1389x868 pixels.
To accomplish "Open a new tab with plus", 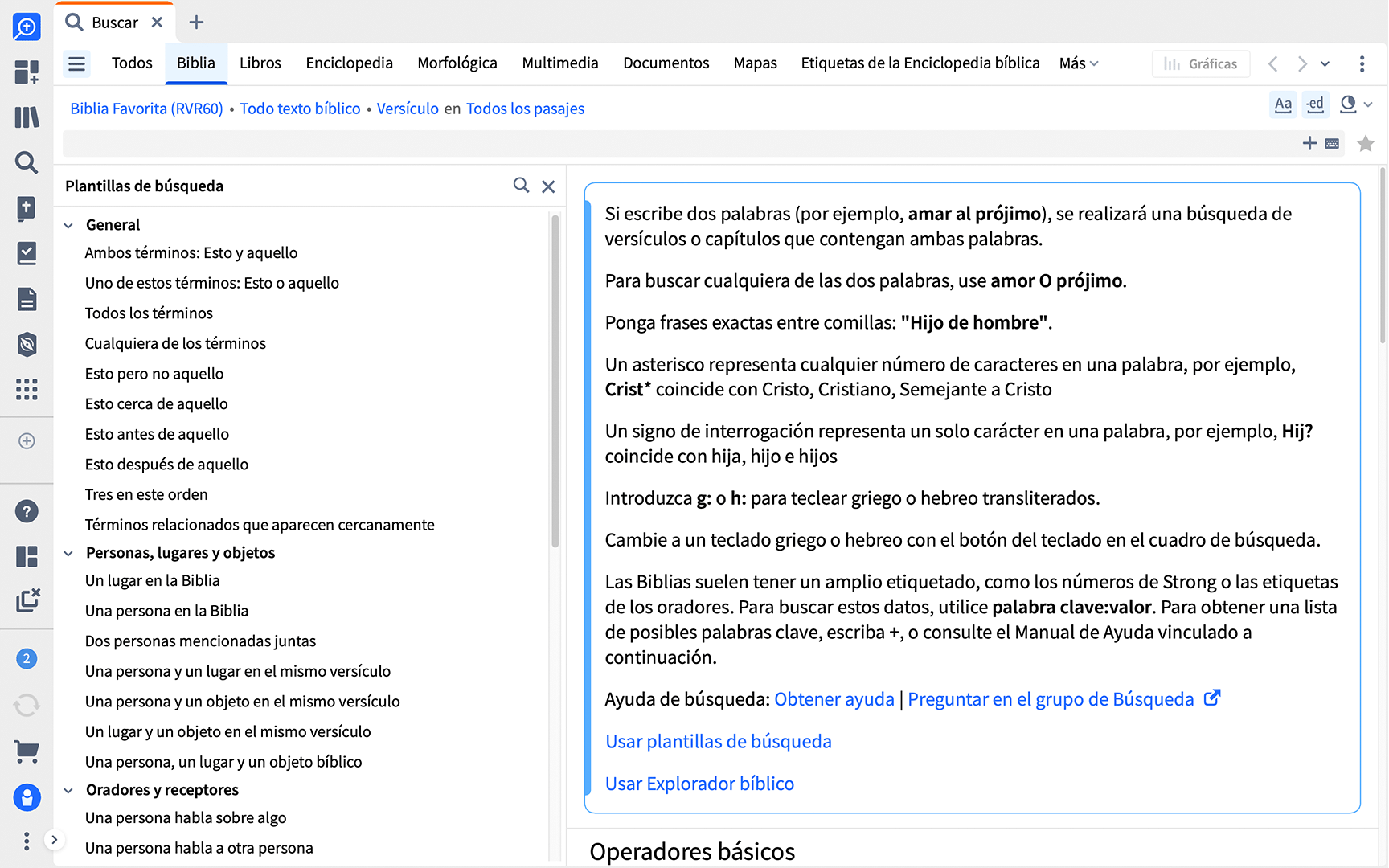I will tap(196, 23).
